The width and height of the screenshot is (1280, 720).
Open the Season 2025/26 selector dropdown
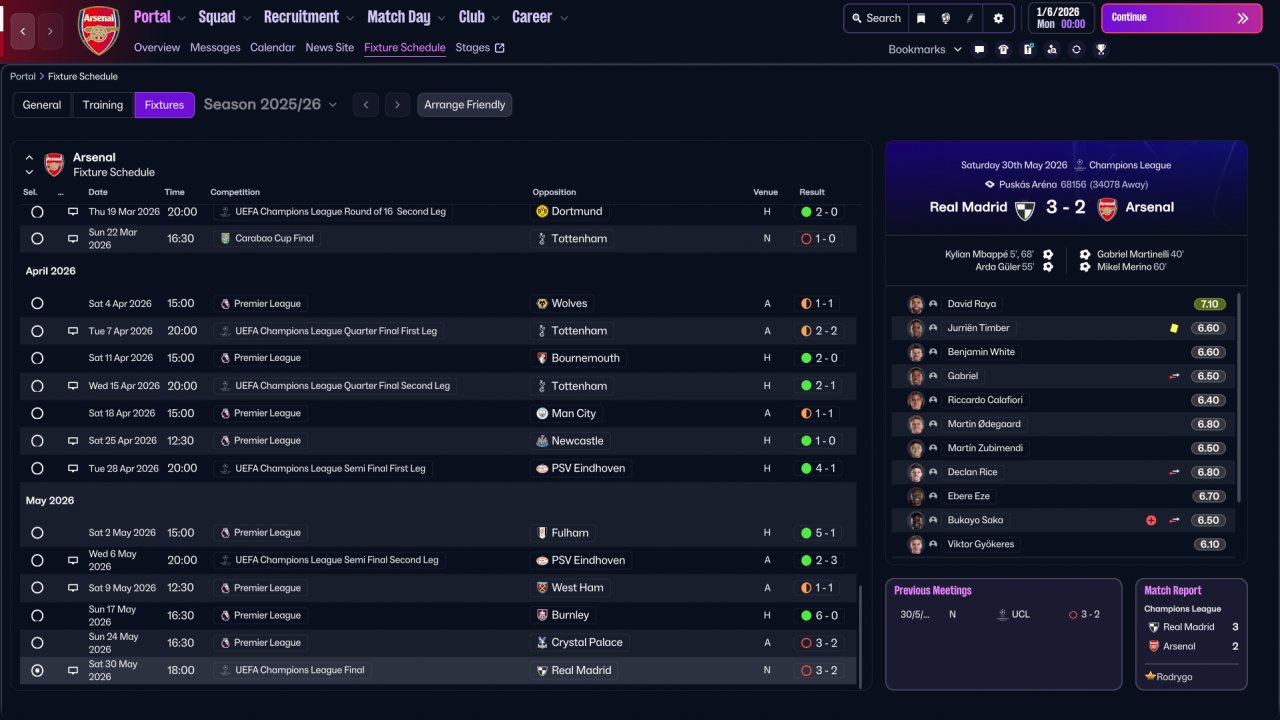coord(271,105)
